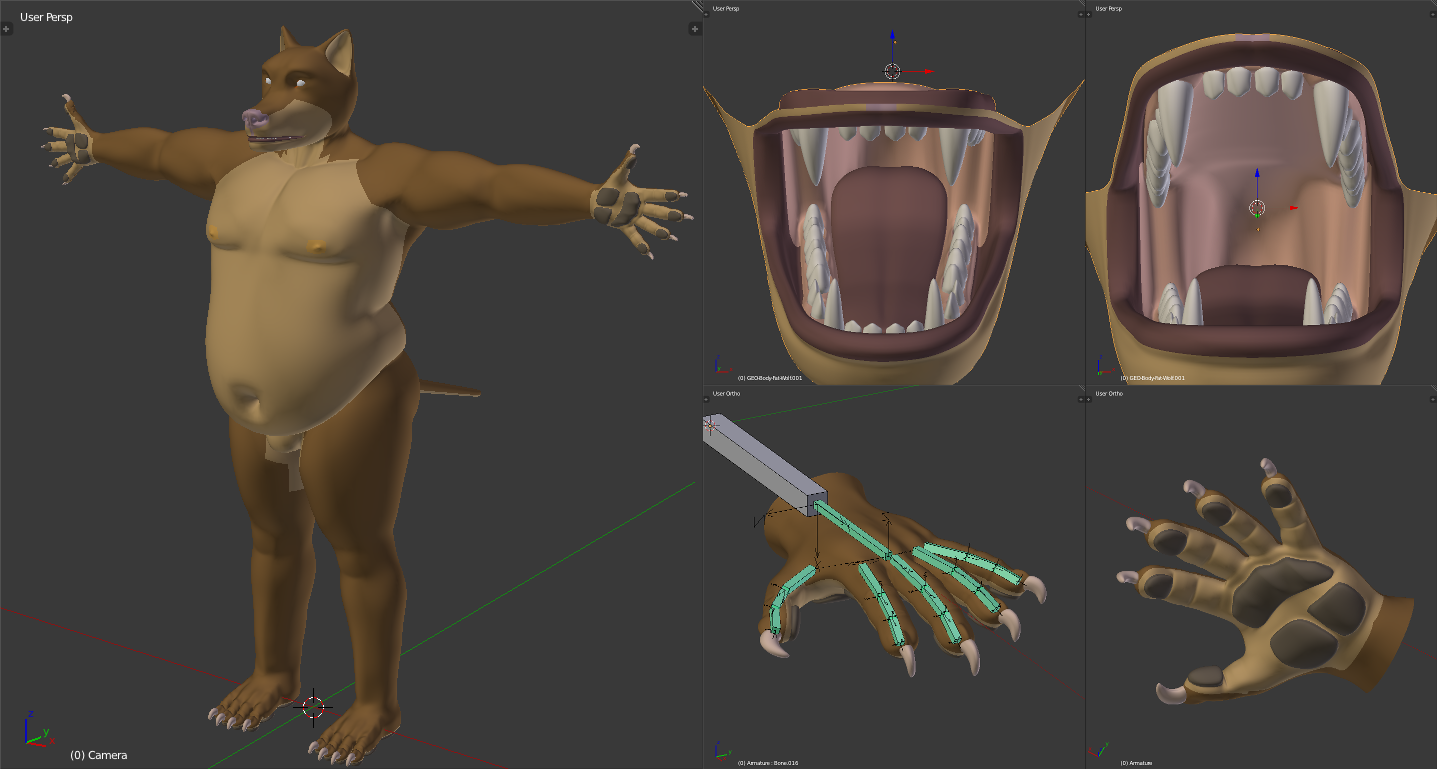Click the "GEO-Body-fat-Wolf.001" label in the front-facing tongue viewport
This screenshot has width=1437, height=769.
774,378
